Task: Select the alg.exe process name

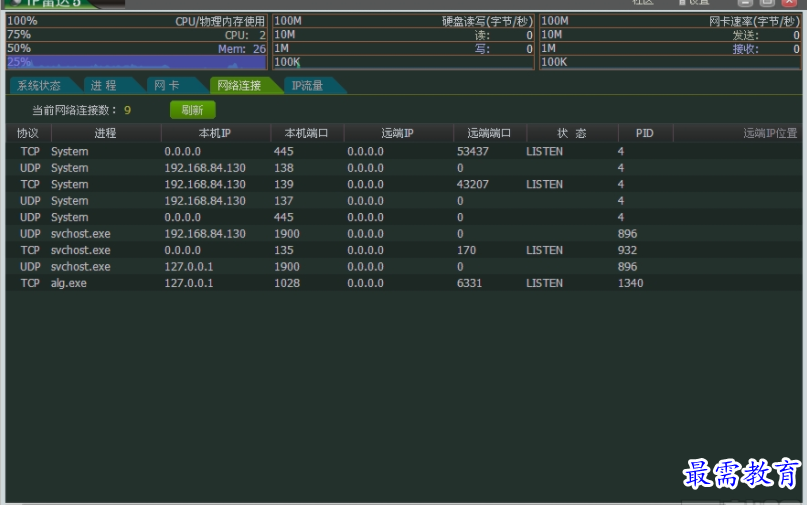Action: pos(68,283)
